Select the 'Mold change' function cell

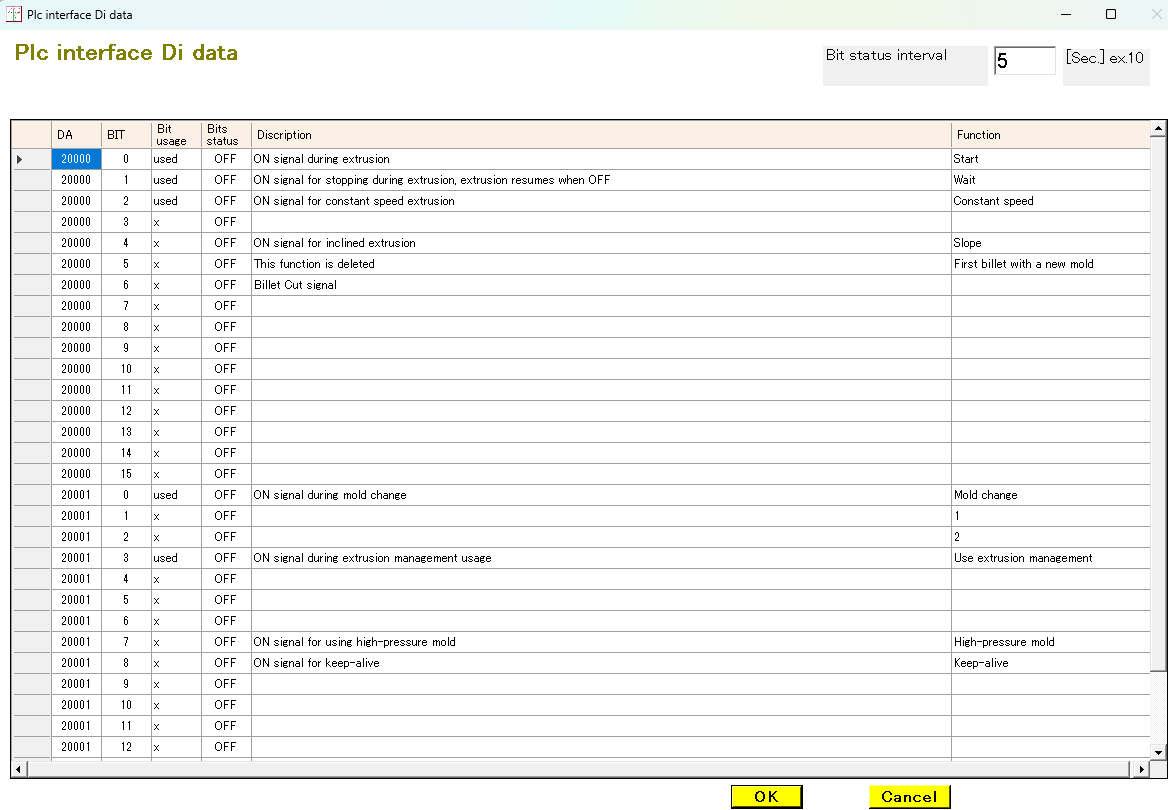1050,495
